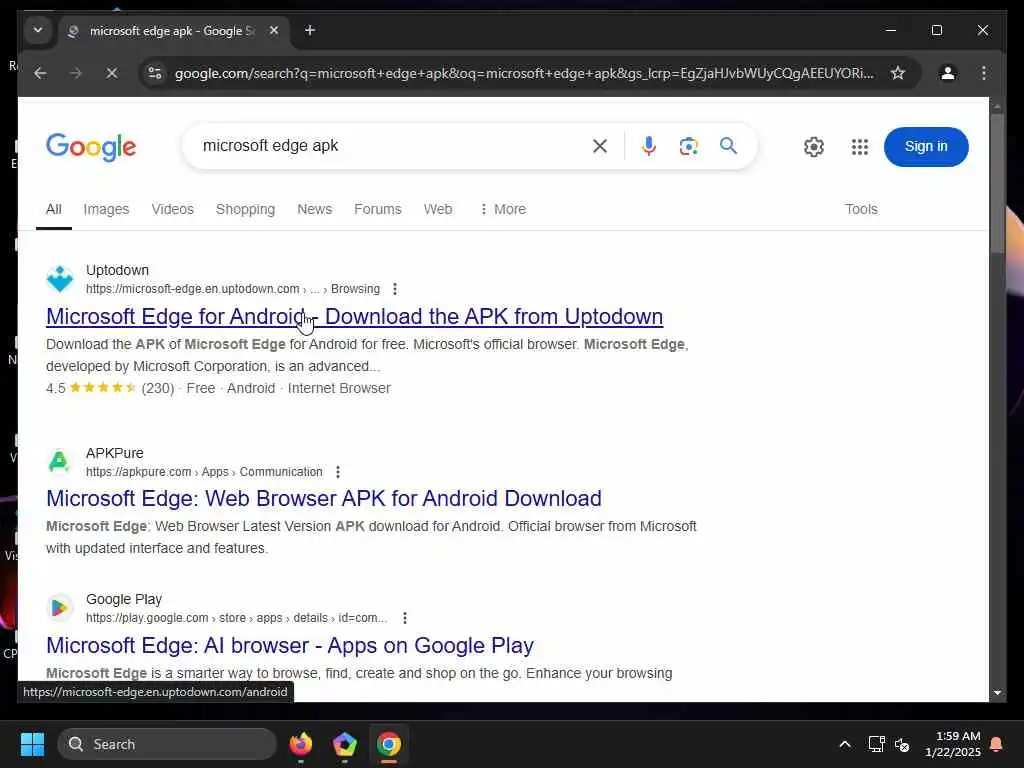
Task: Open muted volume tray icon
Action: pyautogui.click(x=903, y=744)
